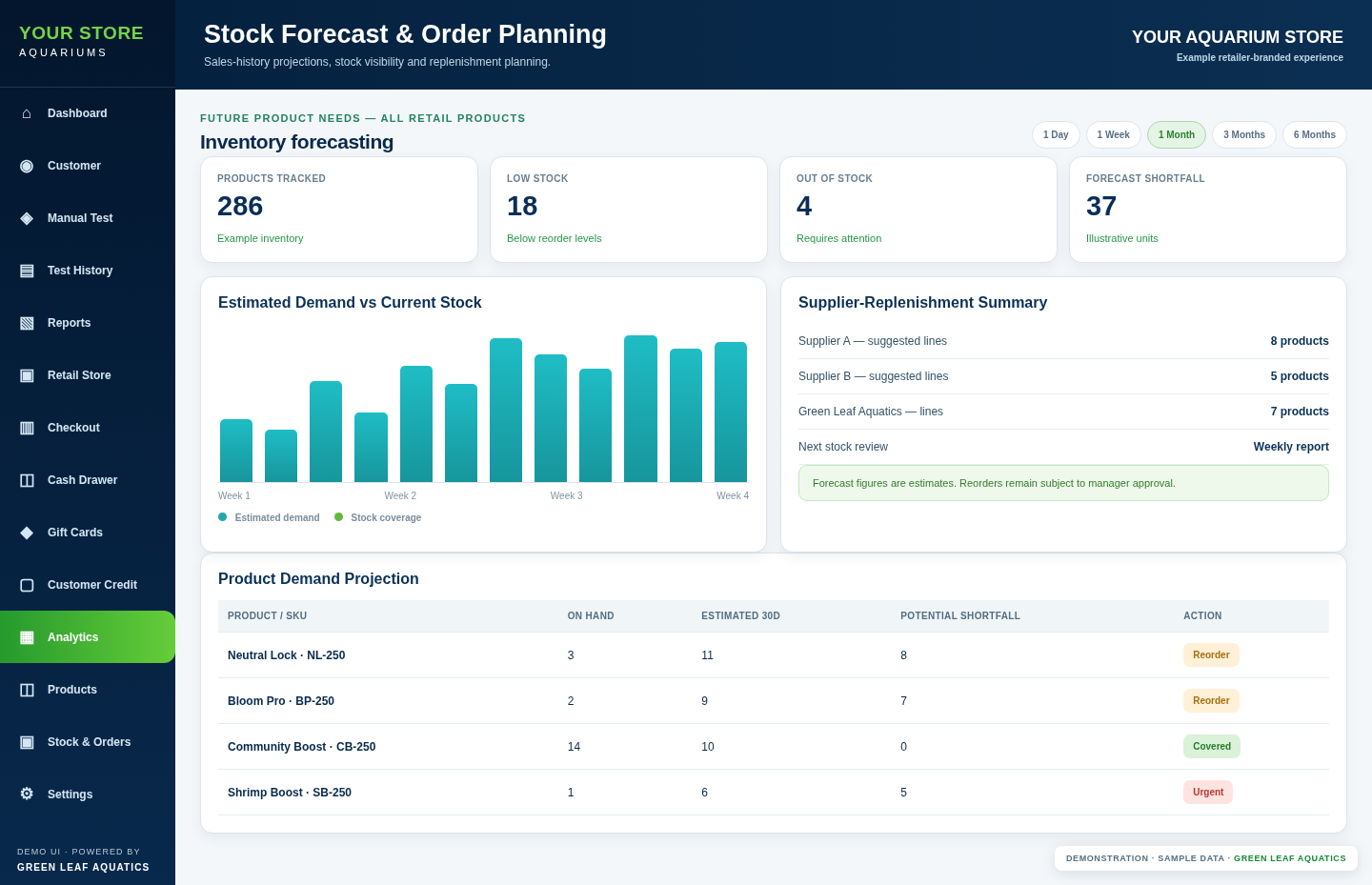Click the Settings gear icon
Screen dimensions: 1372x885
point(27,794)
